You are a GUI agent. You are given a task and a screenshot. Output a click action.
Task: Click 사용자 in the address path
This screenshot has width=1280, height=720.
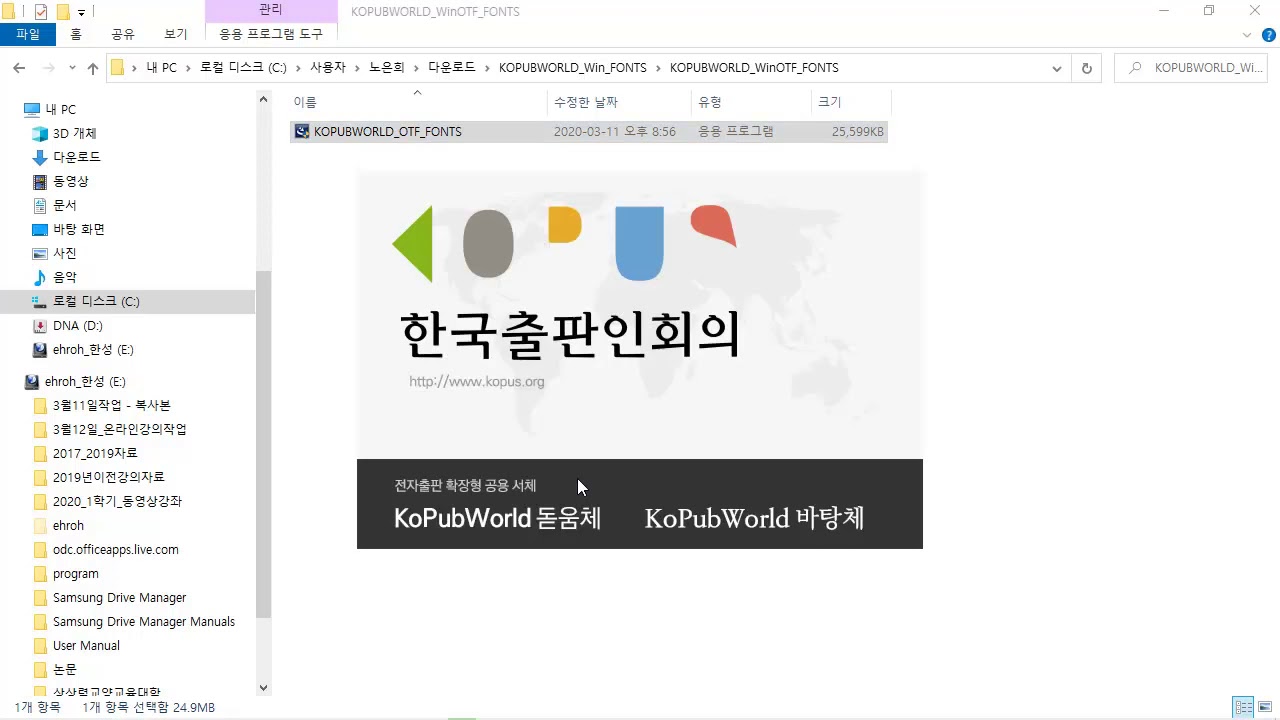tap(327, 68)
